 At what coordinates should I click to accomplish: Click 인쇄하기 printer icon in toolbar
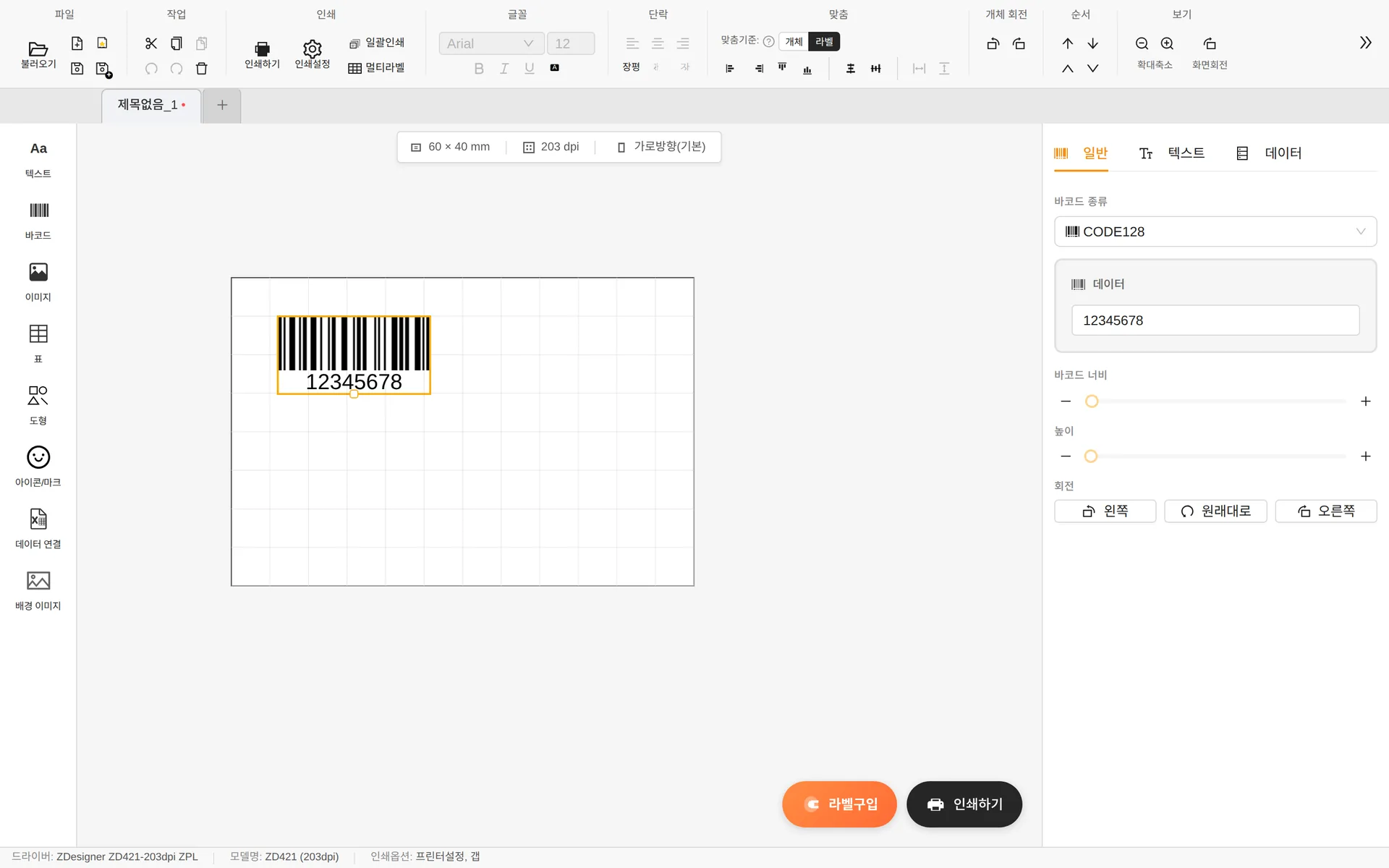[x=262, y=54]
